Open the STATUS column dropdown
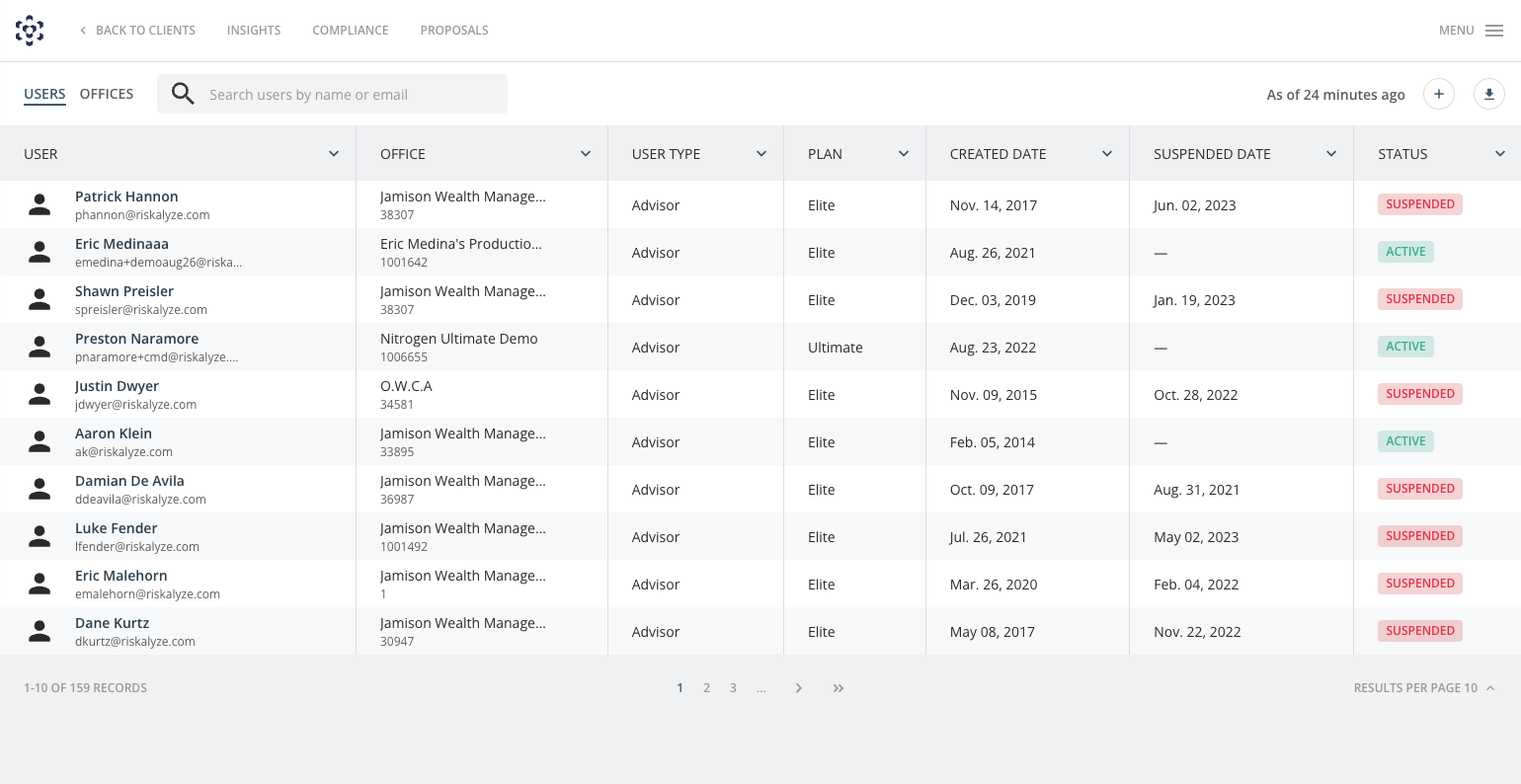The width and height of the screenshot is (1521, 784). pos(1500,154)
